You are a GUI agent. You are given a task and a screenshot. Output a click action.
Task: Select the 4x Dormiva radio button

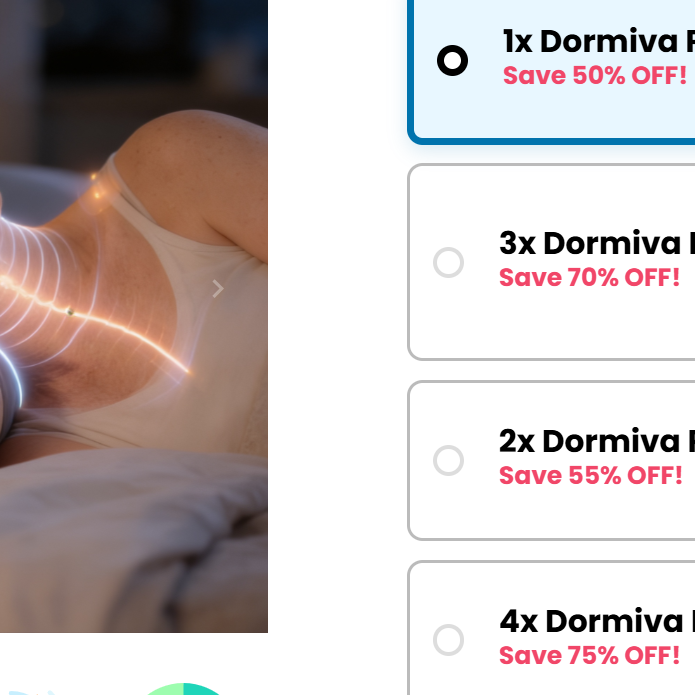[x=448, y=640]
